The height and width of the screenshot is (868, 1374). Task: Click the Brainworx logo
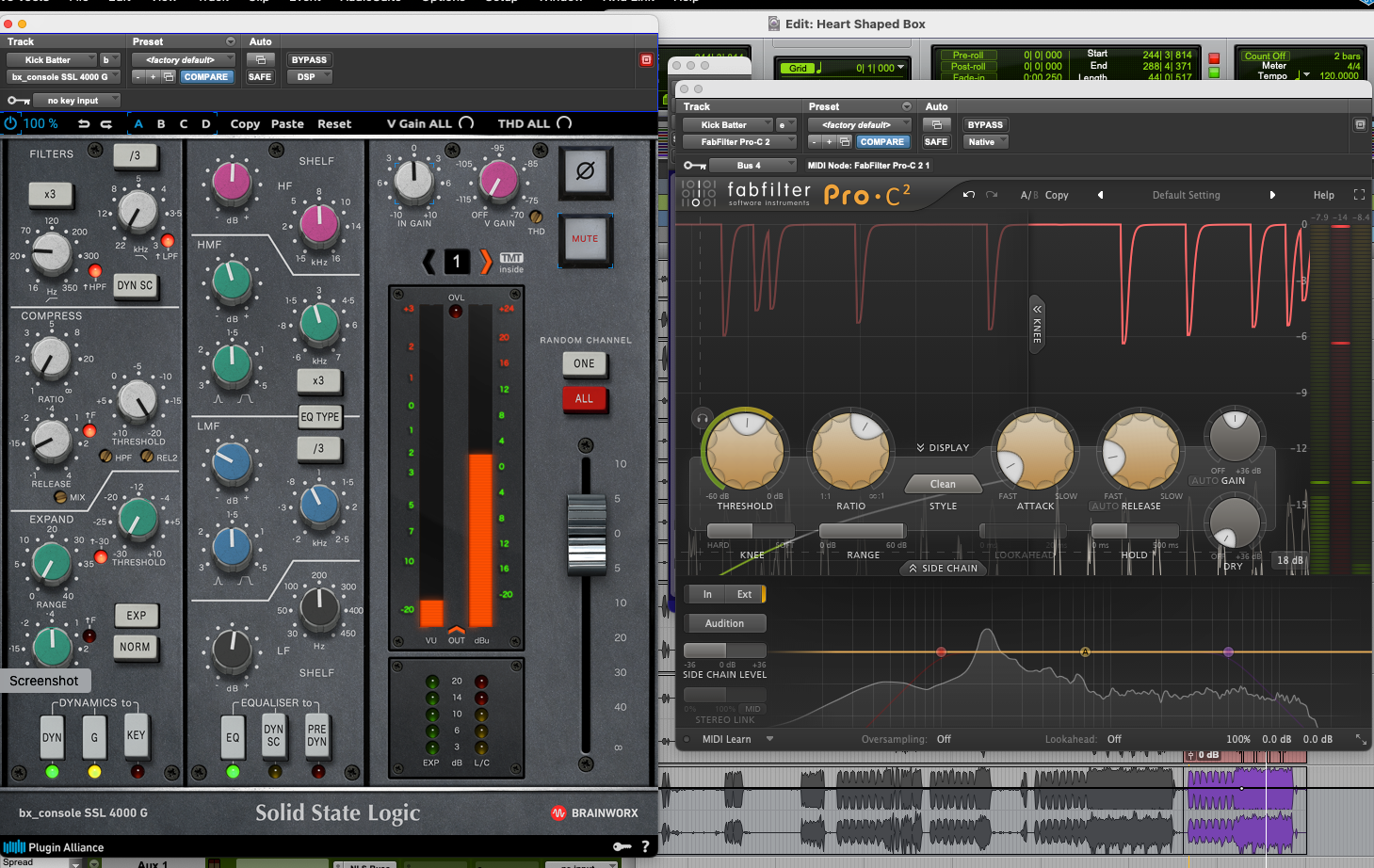point(594,812)
